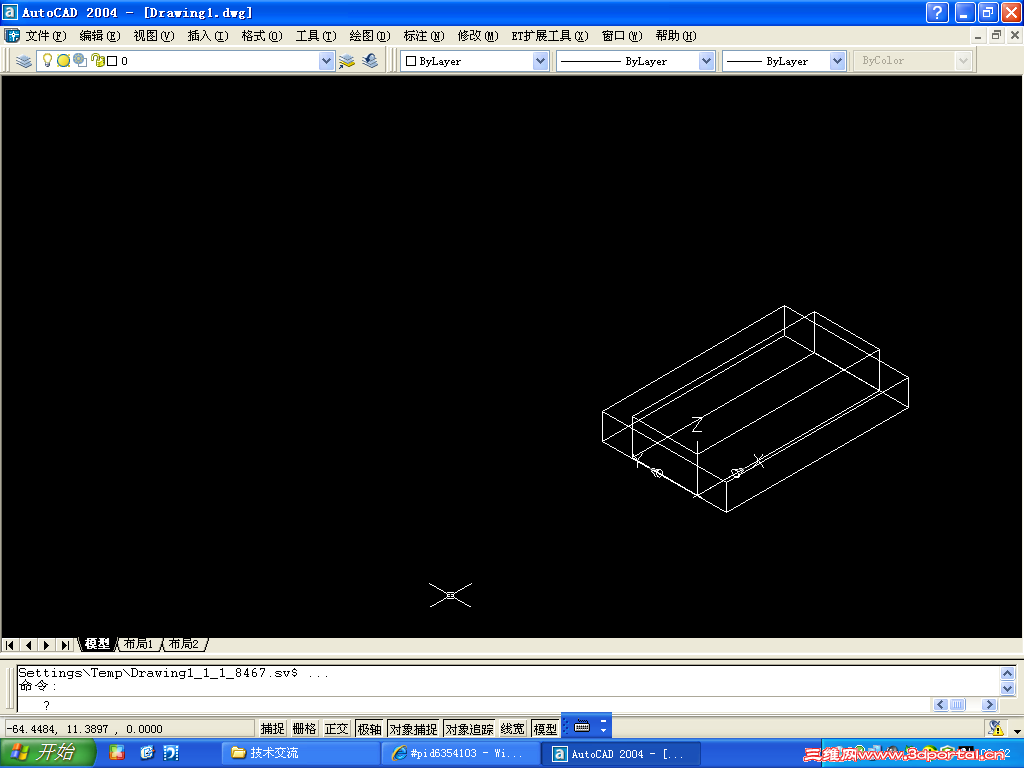This screenshot has height=768, width=1024.
Task: Open the 格式(O) menu
Action: [x=262, y=36]
